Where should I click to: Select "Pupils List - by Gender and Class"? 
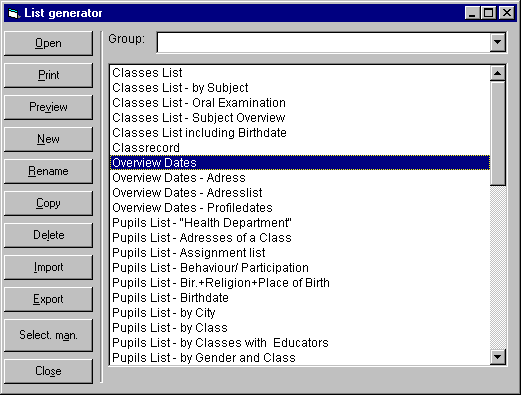300,358
